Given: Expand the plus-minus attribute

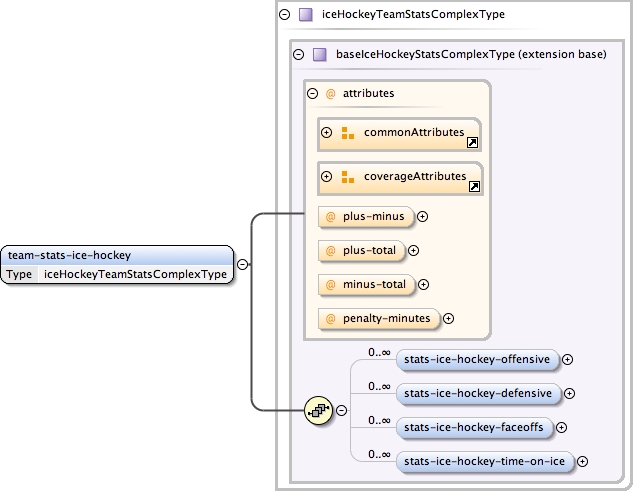Looking at the screenshot, I should [x=422, y=215].
